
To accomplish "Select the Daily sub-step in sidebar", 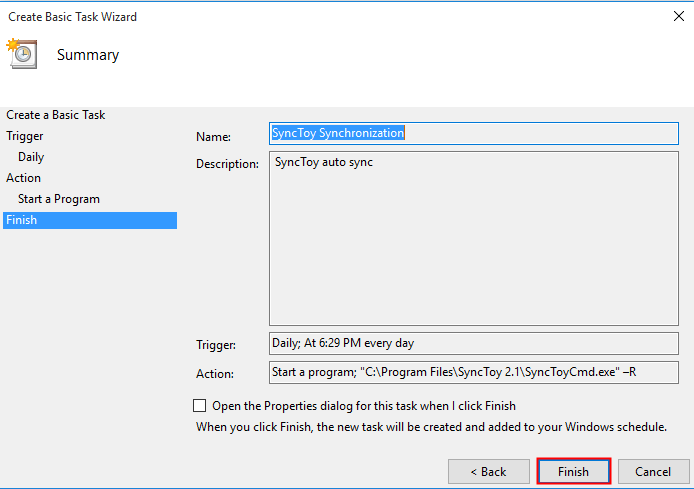I will click(31, 157).
